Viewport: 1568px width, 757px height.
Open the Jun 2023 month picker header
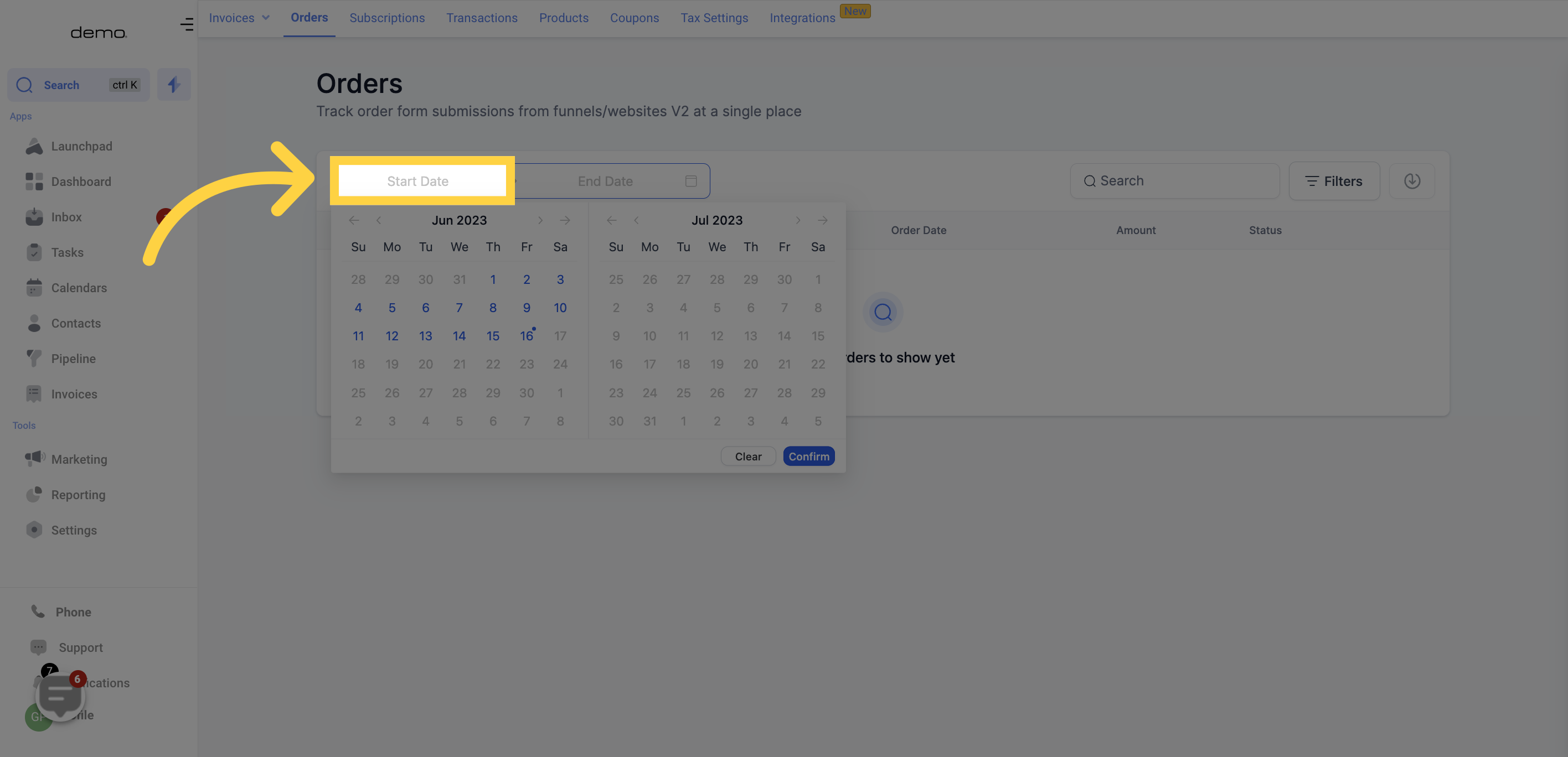coord(459,220)
